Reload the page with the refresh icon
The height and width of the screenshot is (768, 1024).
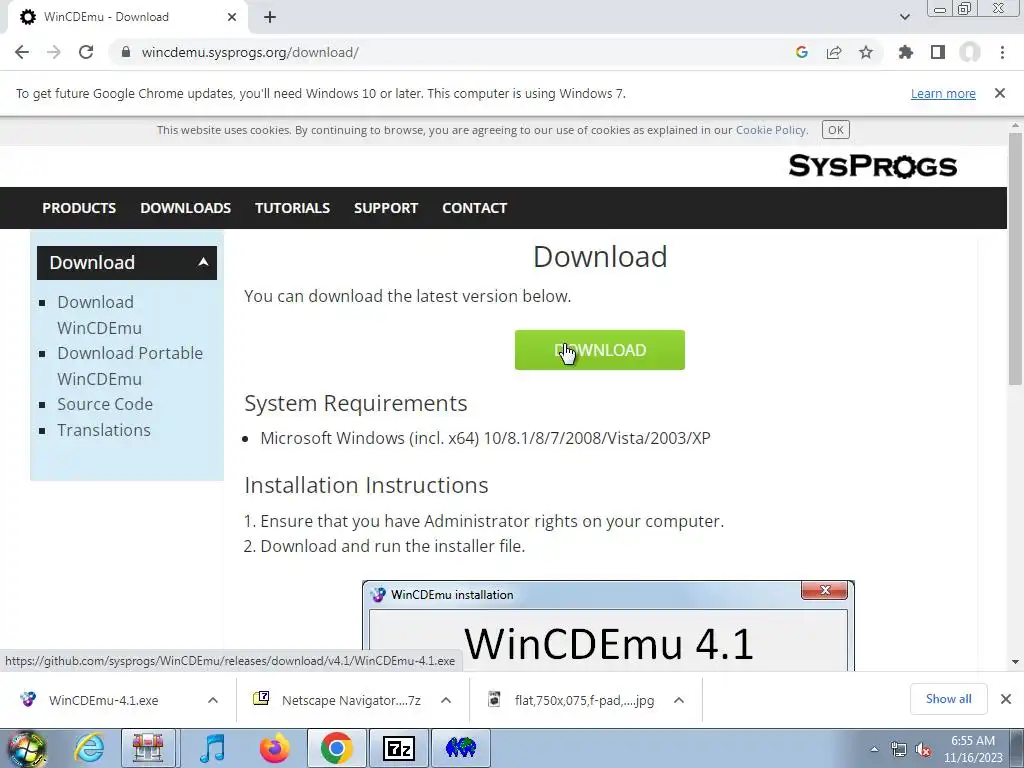pyautogui.click(x=86, y=52)
